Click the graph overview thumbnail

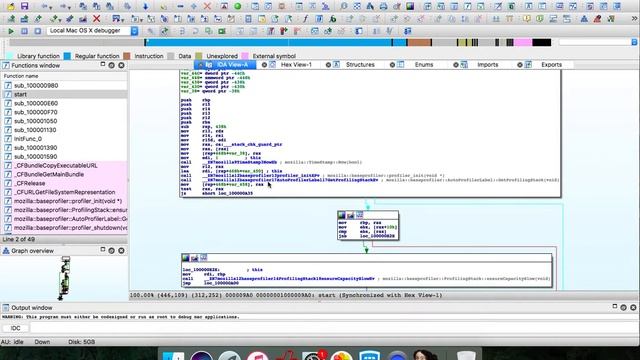(65, 278)
